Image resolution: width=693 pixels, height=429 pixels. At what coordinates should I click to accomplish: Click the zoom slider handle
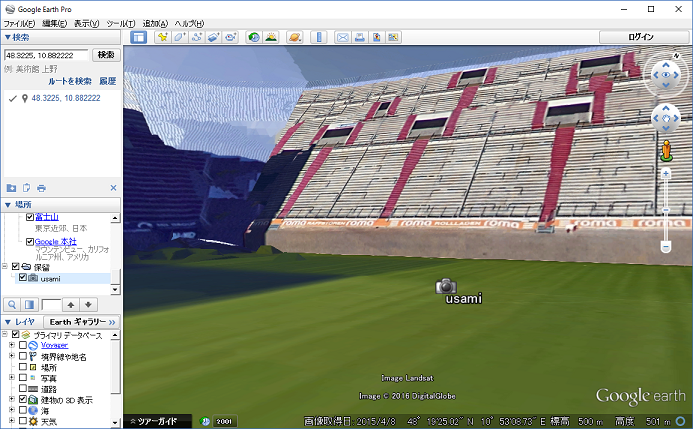tap(665, 209)
